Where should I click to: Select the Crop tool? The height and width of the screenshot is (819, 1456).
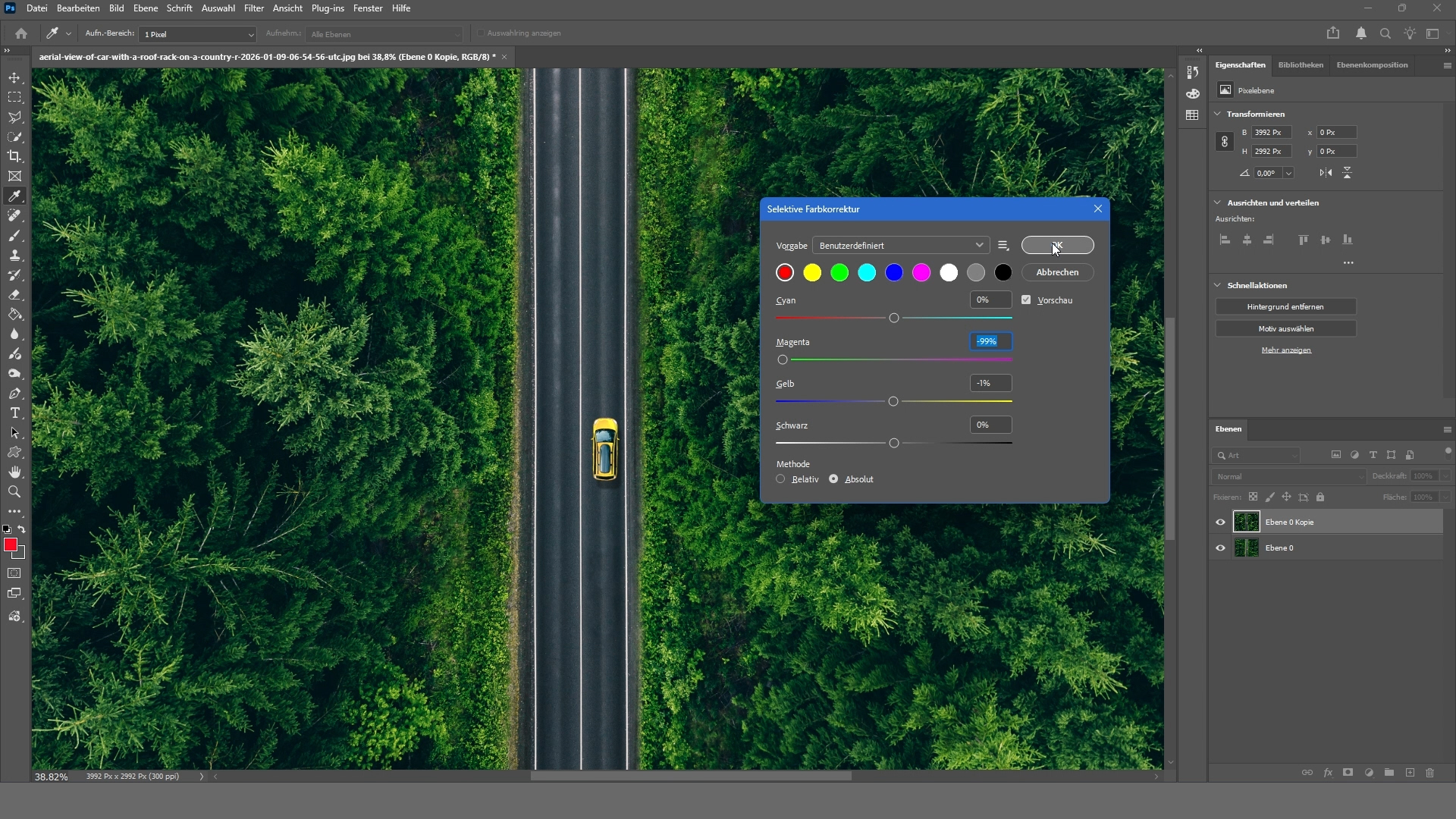[14, 156]
